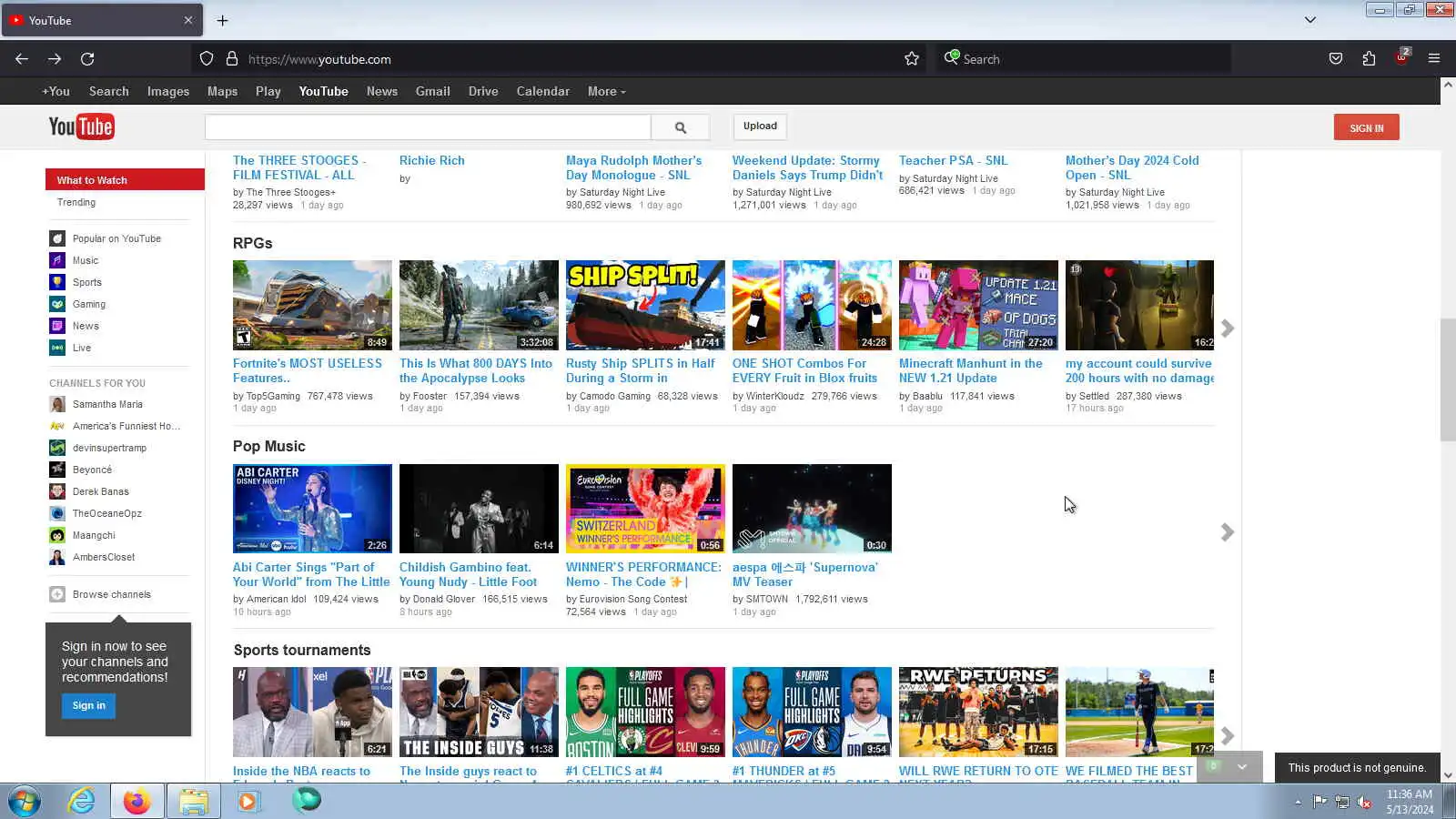Expand the More dropdown in Google bar
Viewport: 1456px width, 819px height.
(x=606, y=91)
